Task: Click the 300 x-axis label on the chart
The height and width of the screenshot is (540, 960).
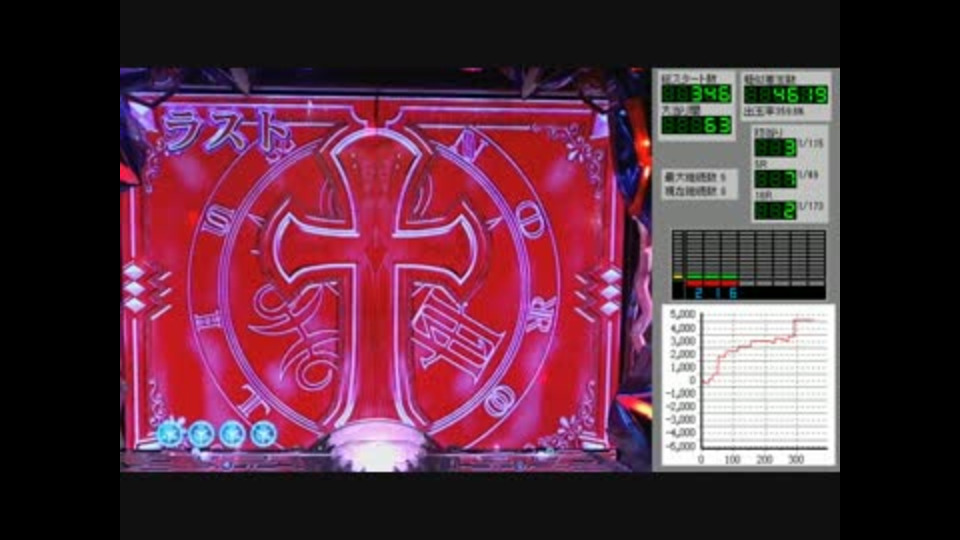Action: pos(796,459)
